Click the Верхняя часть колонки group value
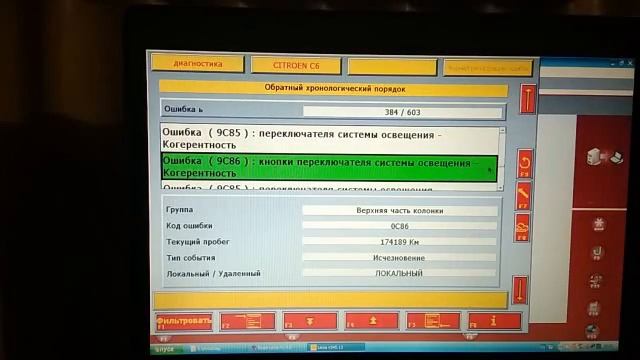The width and height of the screenshot is (640, 360). click(400, 211)
